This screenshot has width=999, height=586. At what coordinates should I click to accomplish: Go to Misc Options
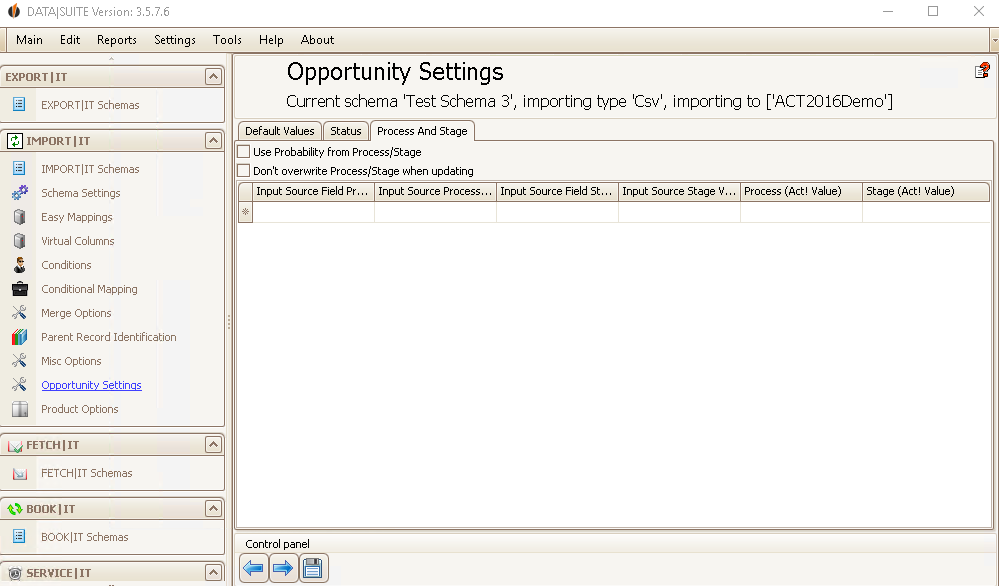[71, 361]
